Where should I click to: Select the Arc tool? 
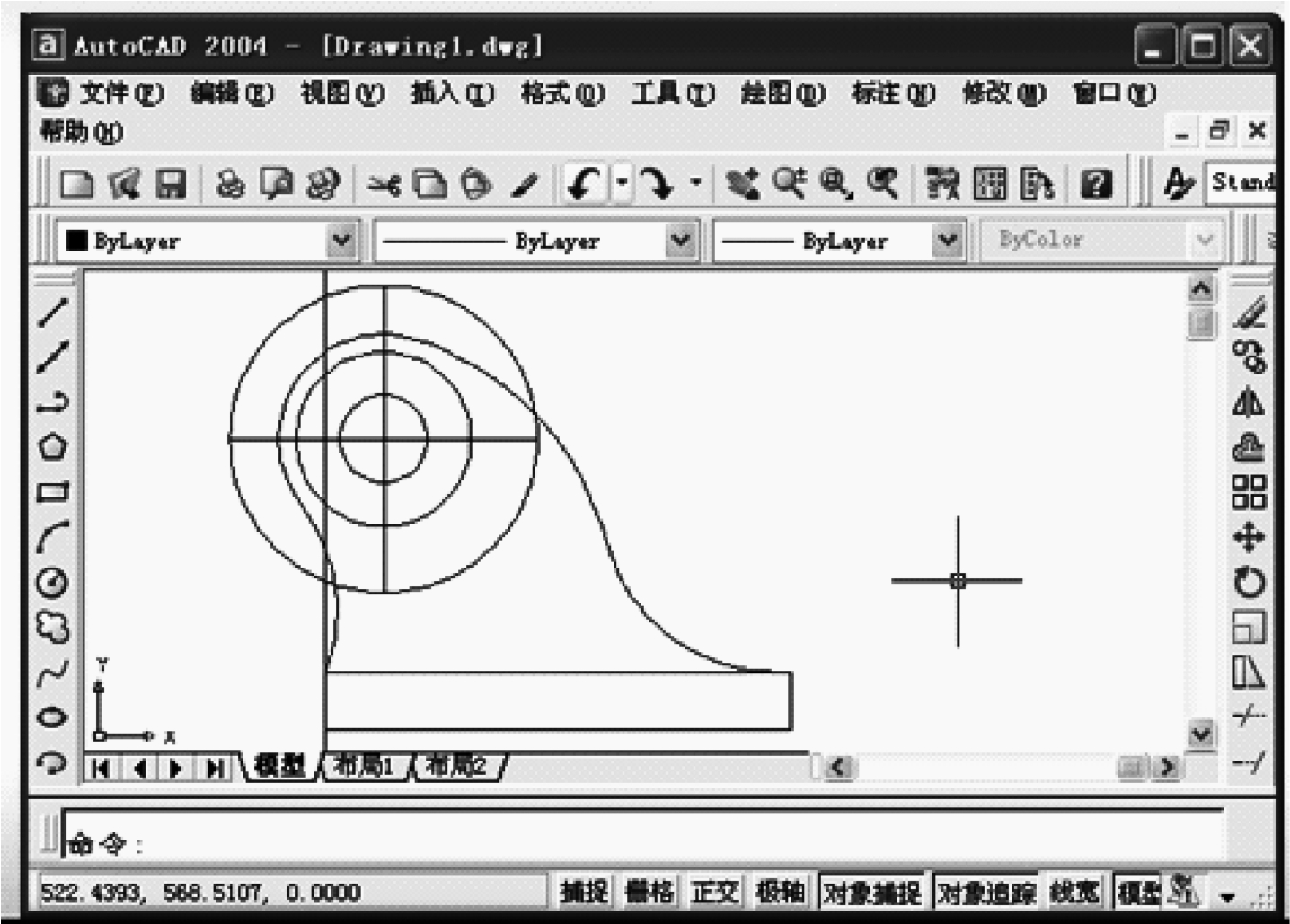53,537
